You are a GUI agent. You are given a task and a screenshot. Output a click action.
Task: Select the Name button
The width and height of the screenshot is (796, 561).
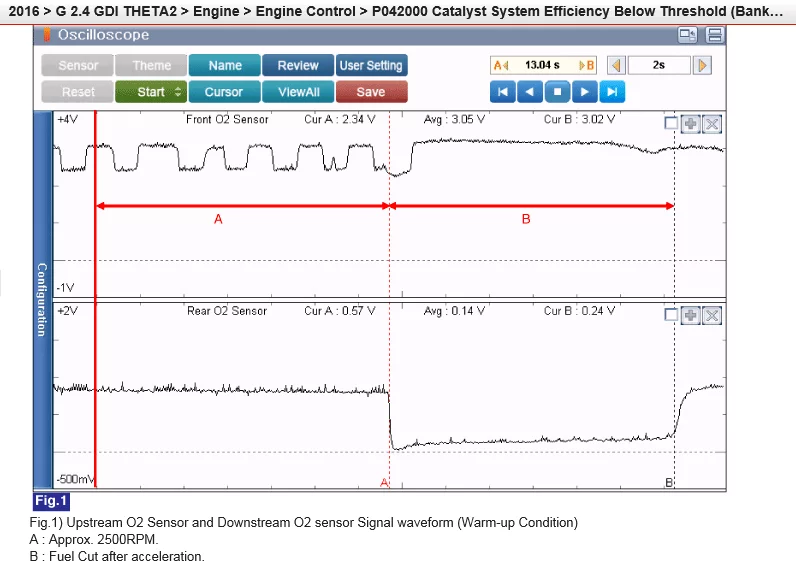225,65
